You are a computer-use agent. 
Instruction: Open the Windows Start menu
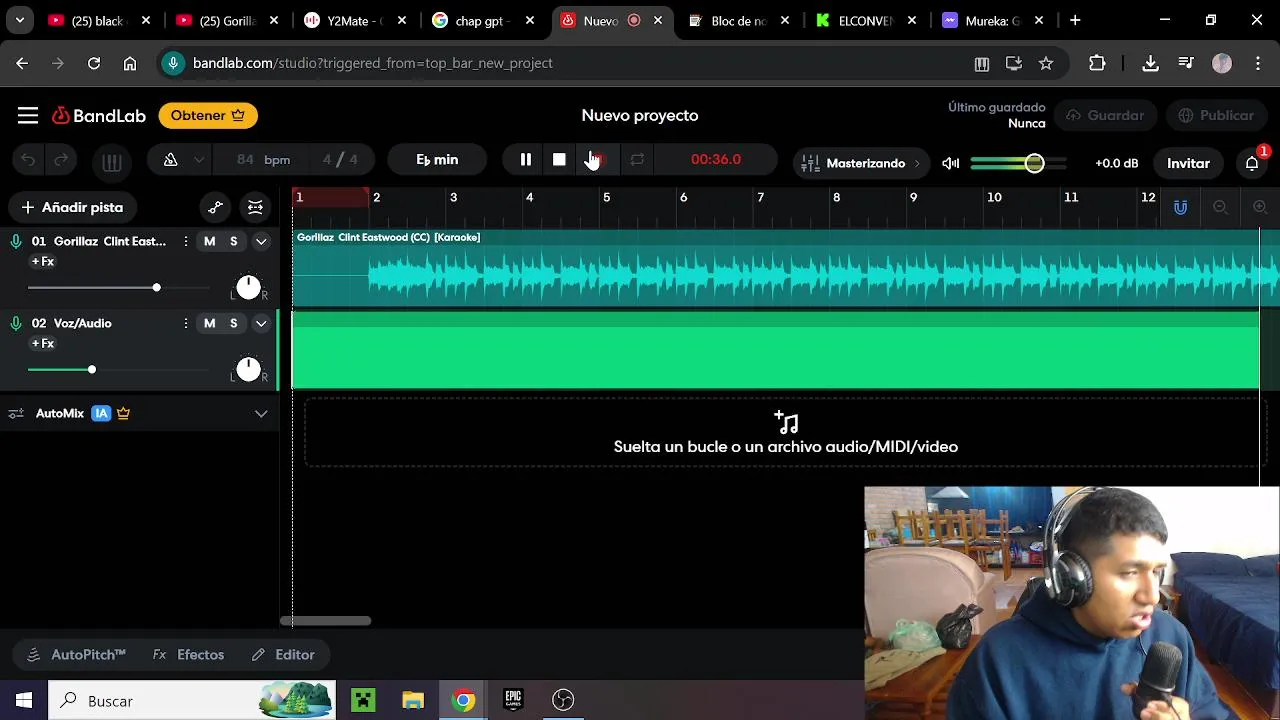pos(24,701)
